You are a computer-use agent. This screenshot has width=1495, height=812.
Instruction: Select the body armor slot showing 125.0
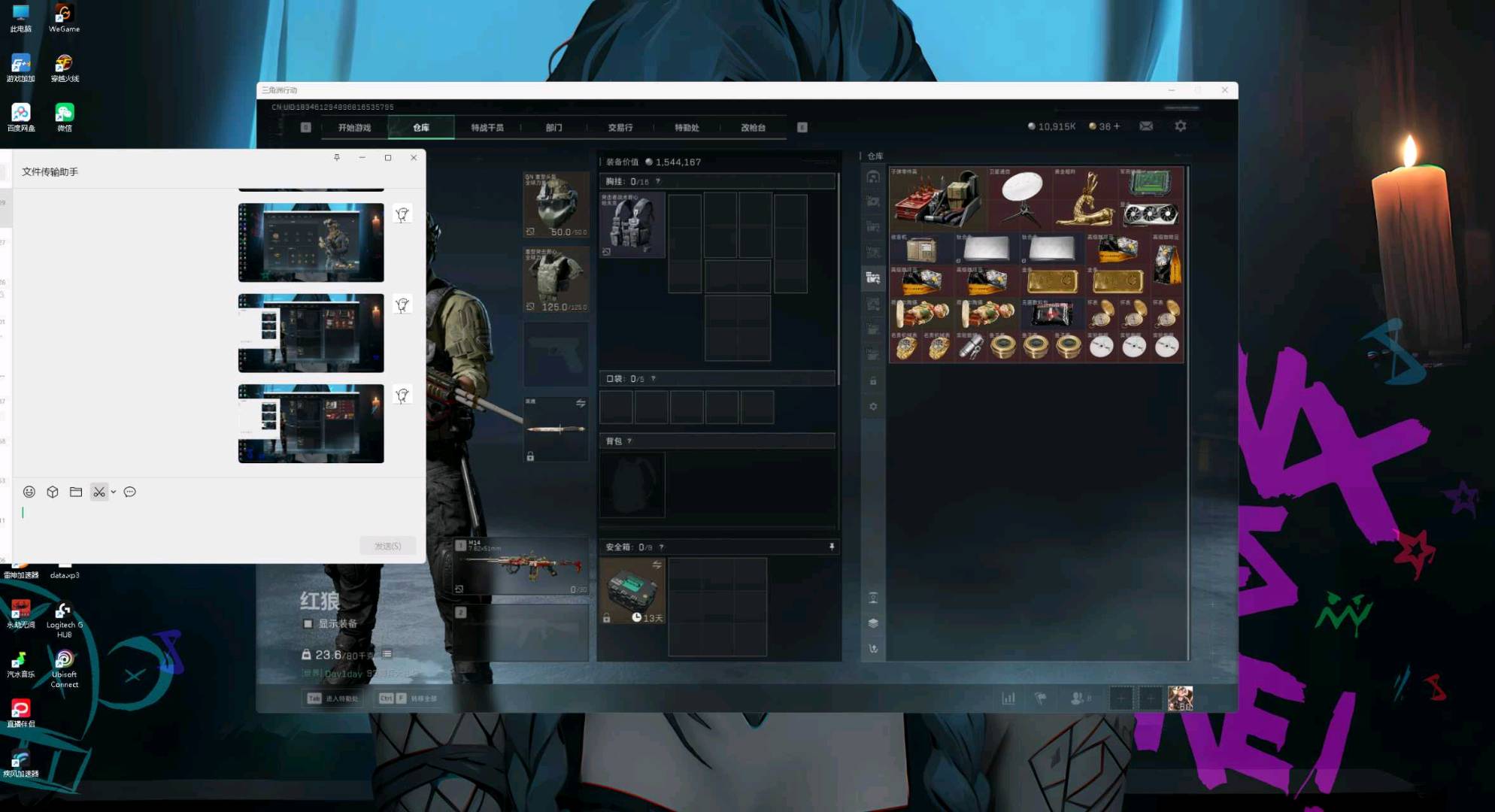click(556, 280)
